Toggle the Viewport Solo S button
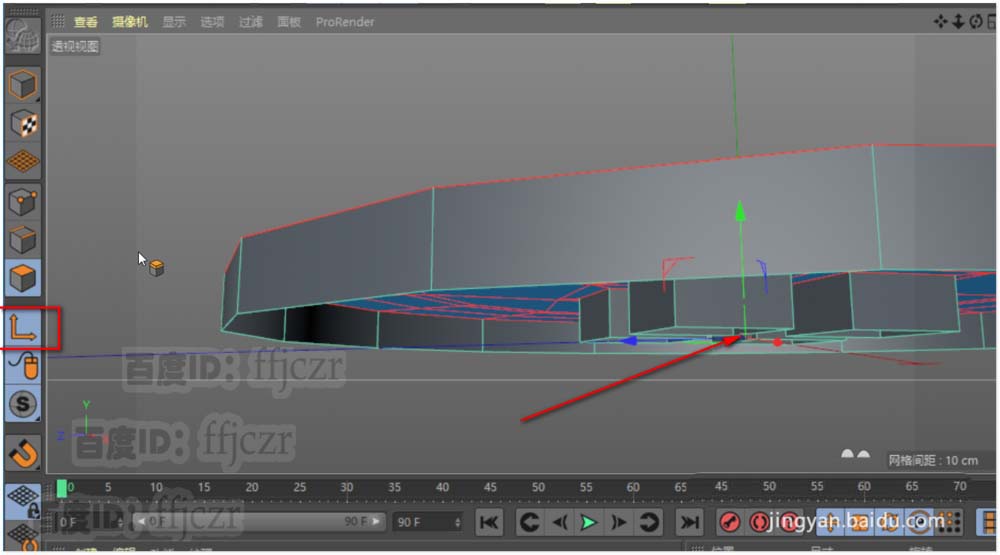The image size is (1000, 555). coord(22,405)
